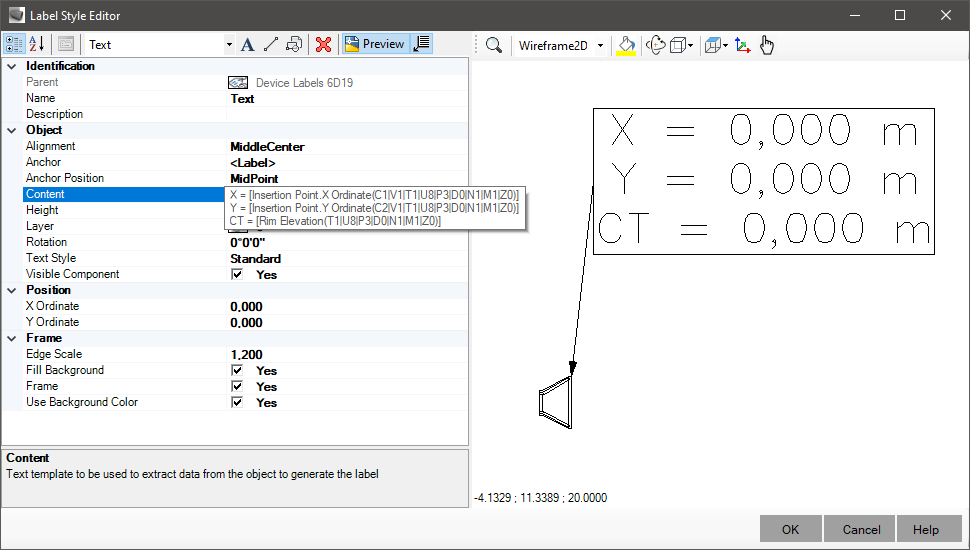Minimize the Label Style Editor window

(855, 15)
